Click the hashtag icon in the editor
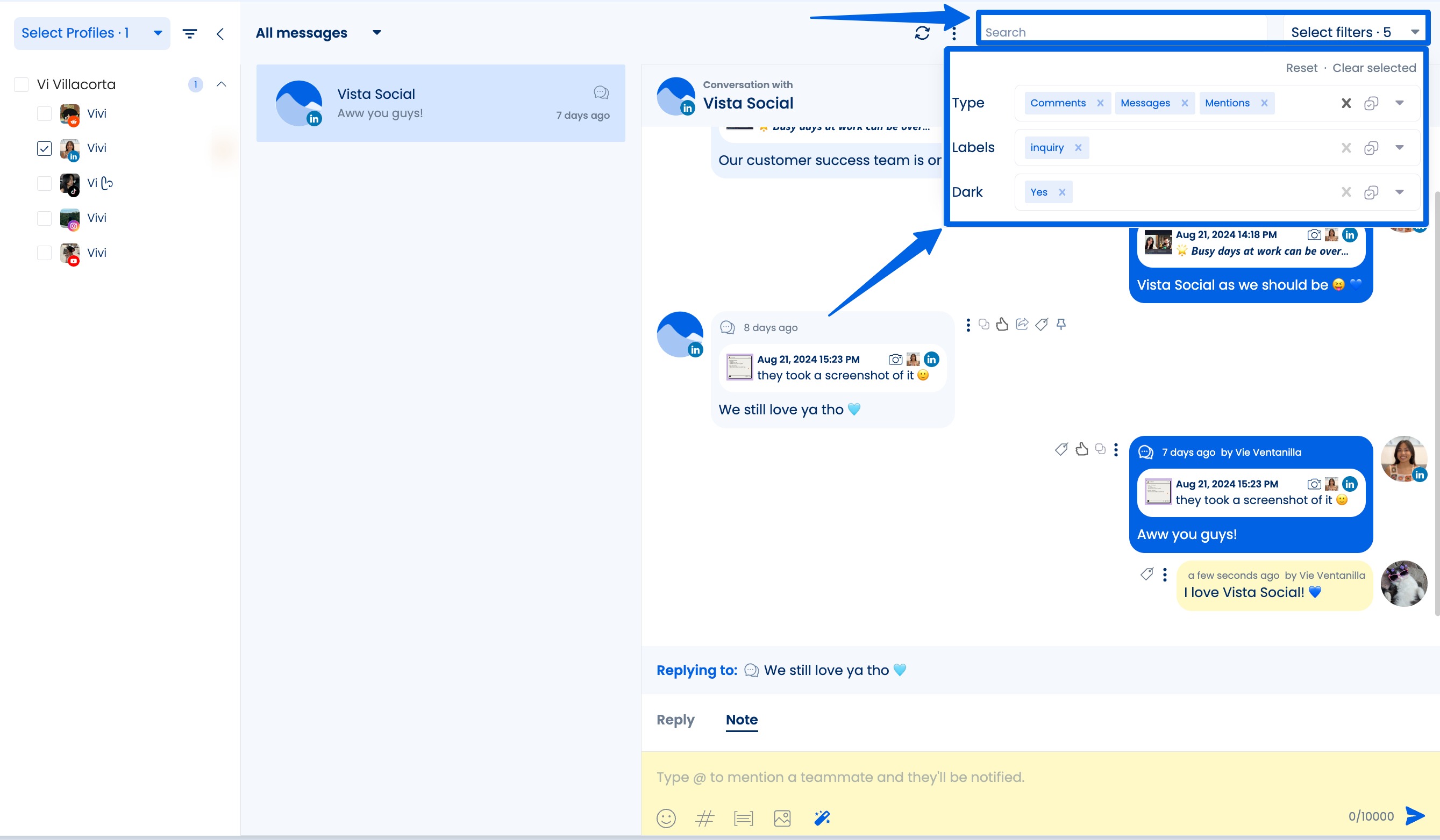This screenshot has width=1440, height=840. (704, 819)
